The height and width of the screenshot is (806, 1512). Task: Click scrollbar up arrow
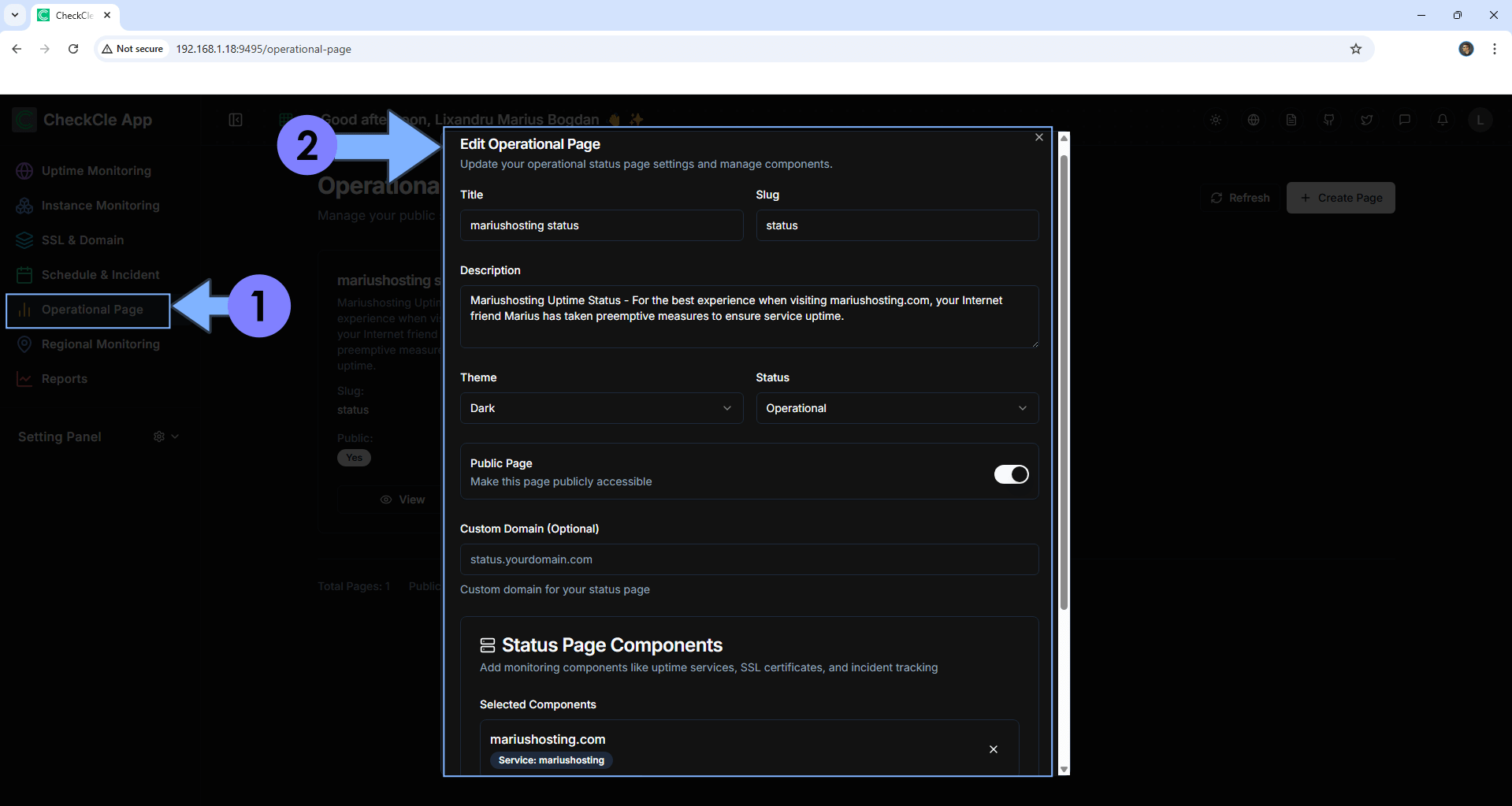coord(1064,138)
